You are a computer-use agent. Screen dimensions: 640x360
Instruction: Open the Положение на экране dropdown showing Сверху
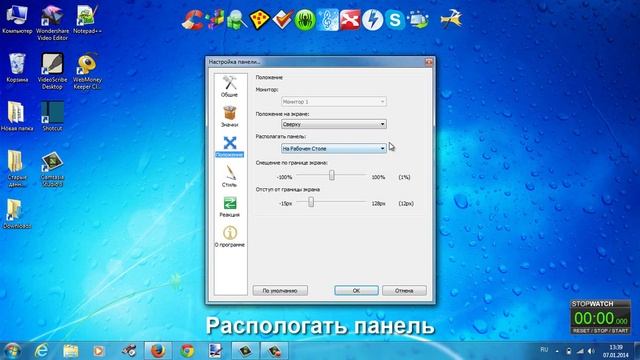333,124
